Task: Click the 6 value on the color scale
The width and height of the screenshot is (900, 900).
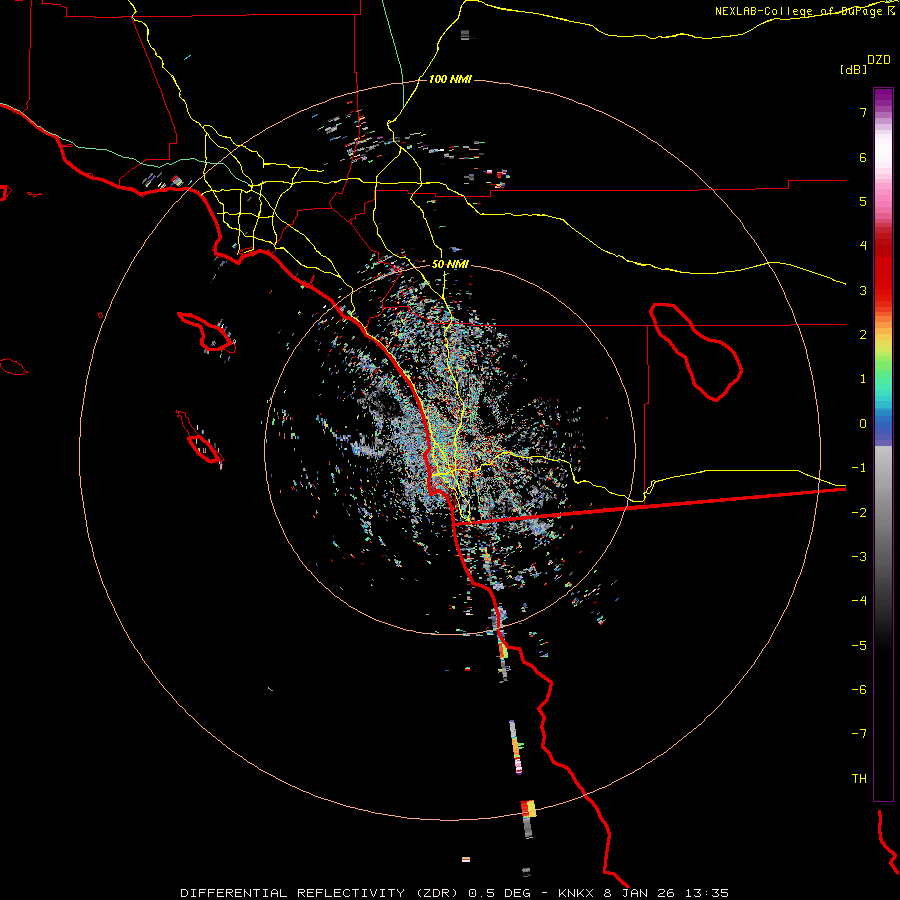Action: (863, 157)
